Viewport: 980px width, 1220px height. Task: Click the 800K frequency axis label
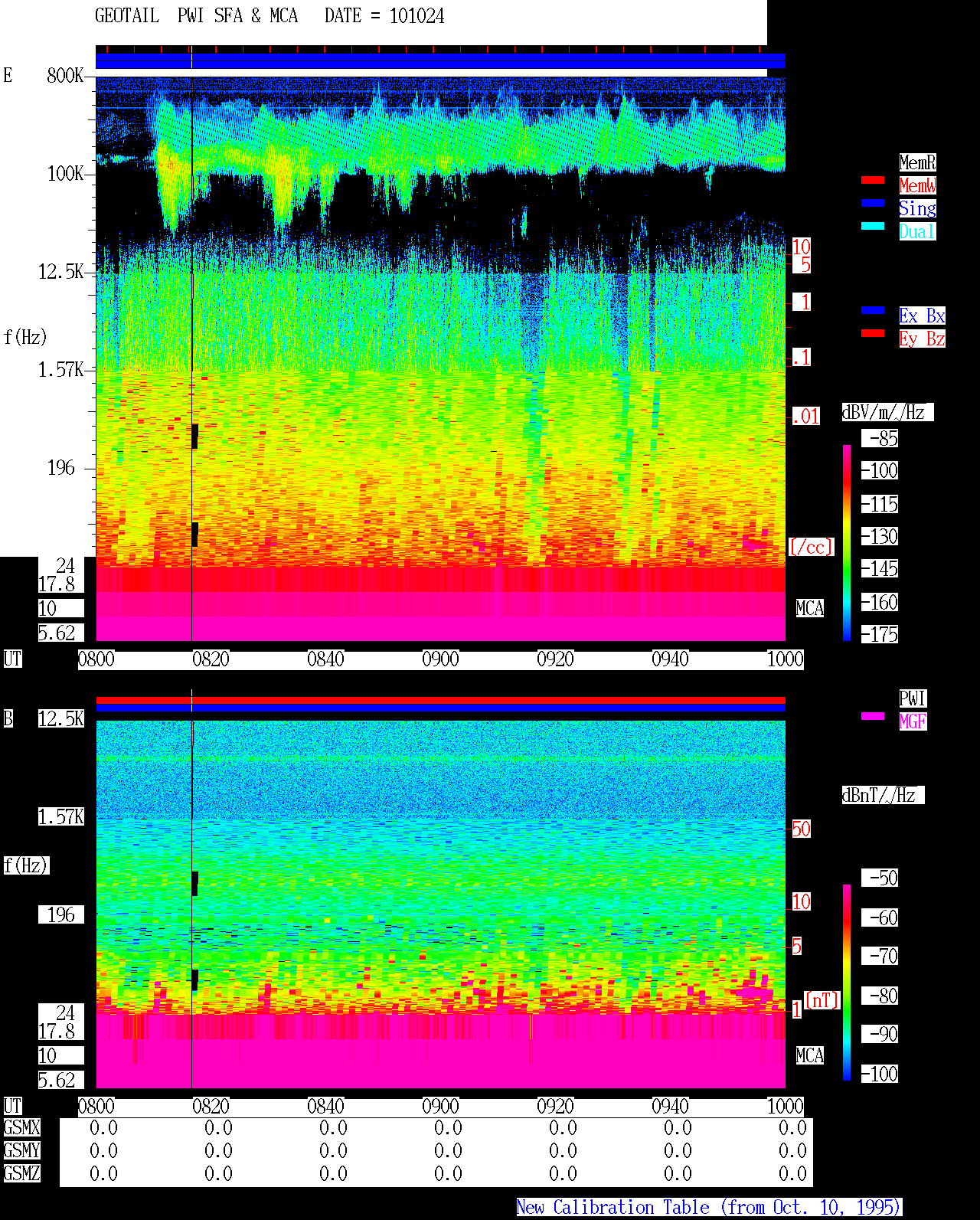[65, 76]
